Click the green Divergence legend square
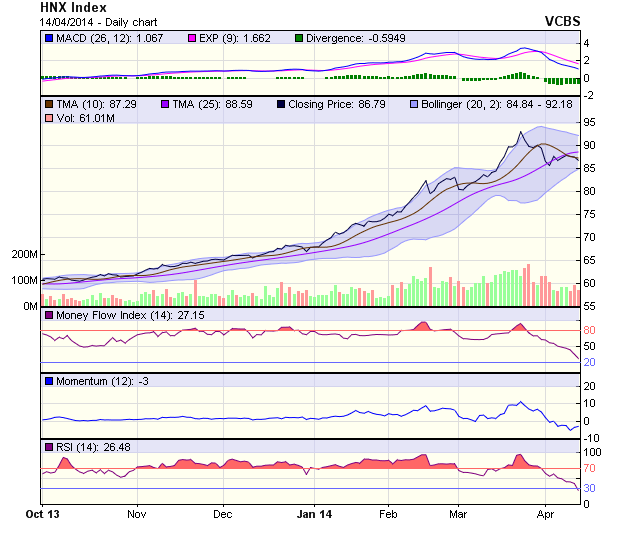 pos(299,38)
